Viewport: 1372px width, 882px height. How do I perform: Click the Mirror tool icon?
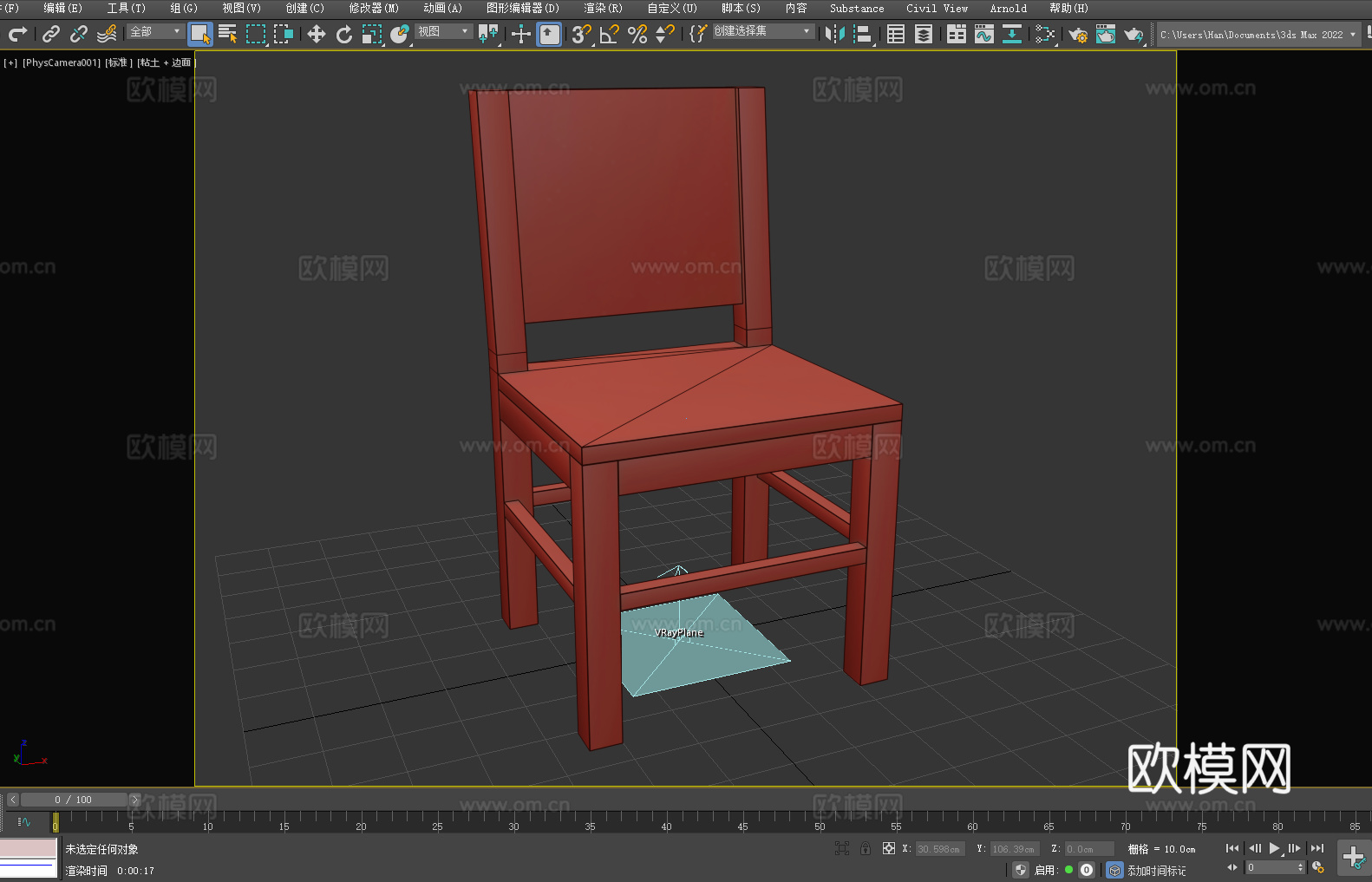[x=835, y=34]
